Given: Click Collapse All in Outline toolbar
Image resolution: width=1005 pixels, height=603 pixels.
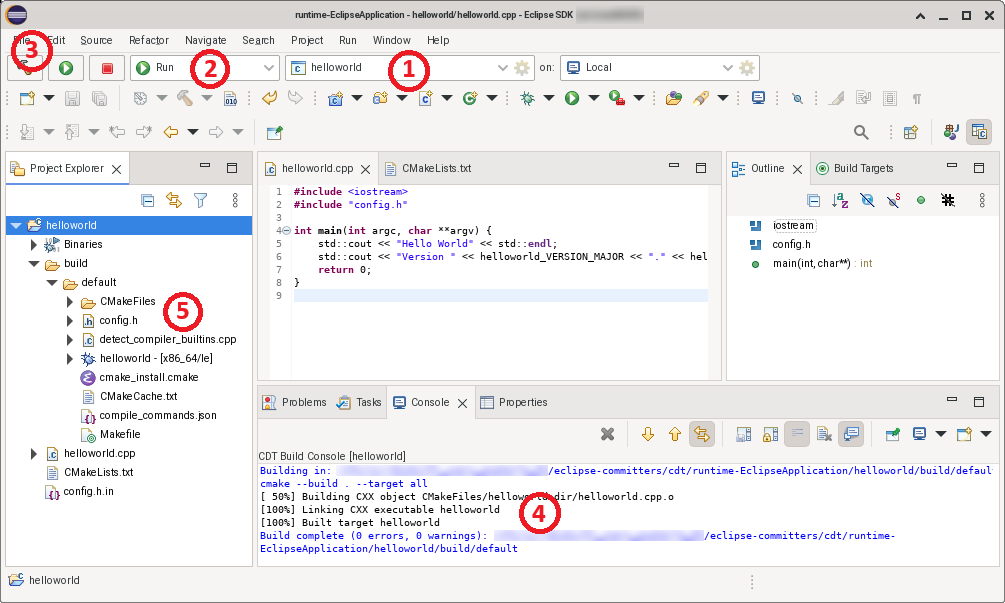Looking at the screenshot, I should click(x=814, y=201).
